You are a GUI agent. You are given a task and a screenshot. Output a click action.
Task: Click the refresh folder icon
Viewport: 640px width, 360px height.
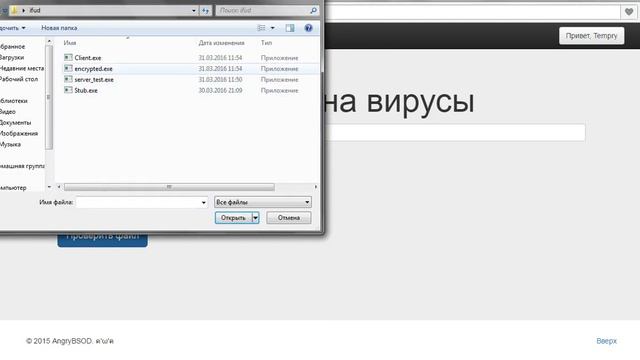pyautogui.click(x=206, y=11)
